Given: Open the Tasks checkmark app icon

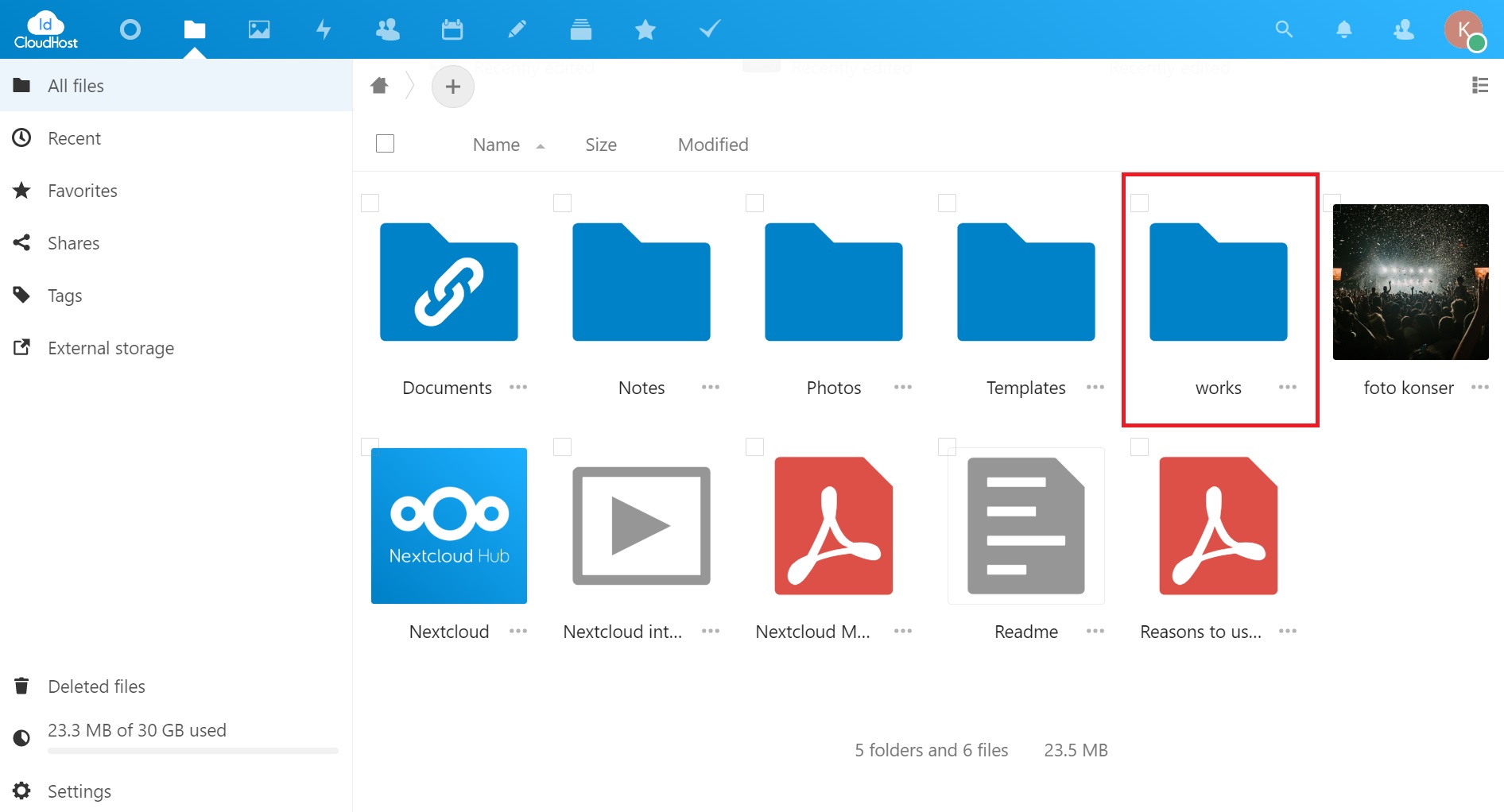Looking at the screenshot, I should tap(708, 29).
